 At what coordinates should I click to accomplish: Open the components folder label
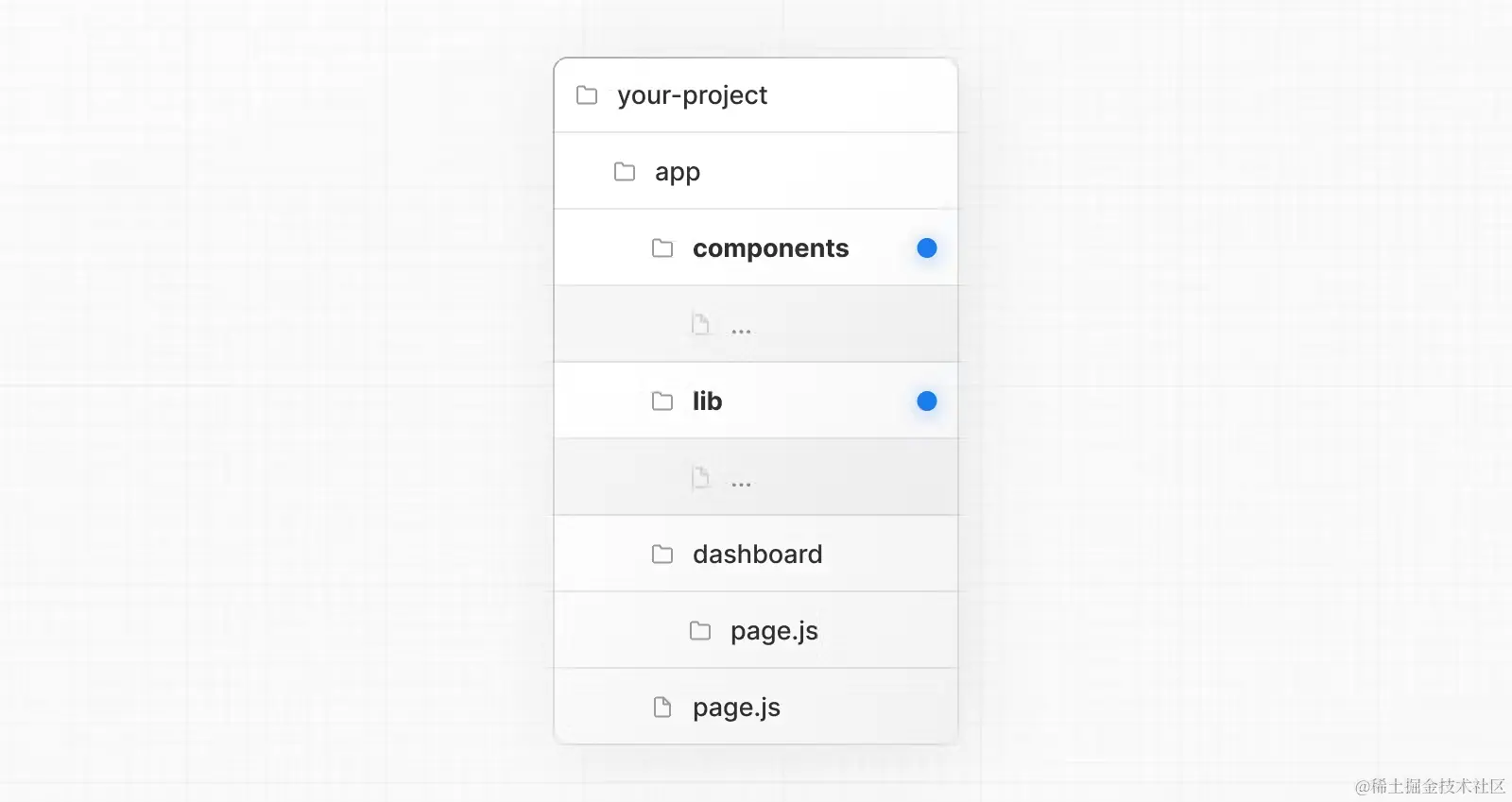click(x=771, y=248)
